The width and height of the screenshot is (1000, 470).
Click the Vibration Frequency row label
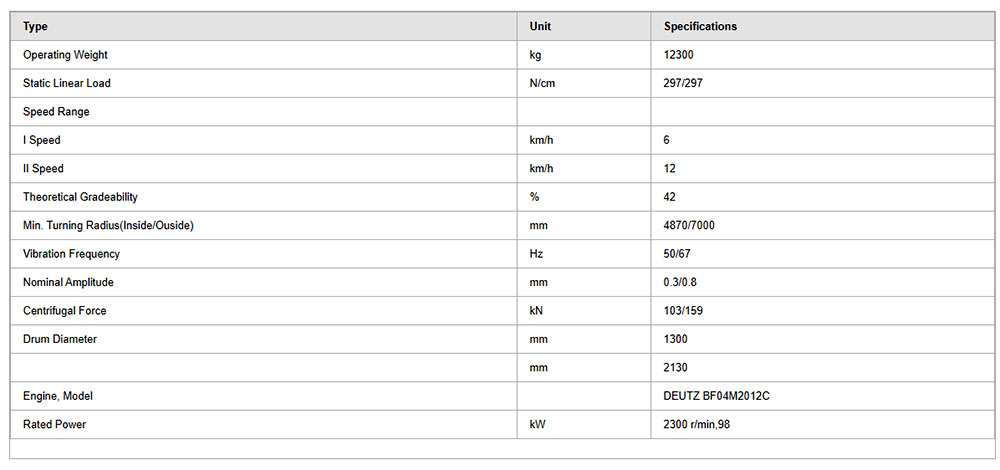click(71, 254)
